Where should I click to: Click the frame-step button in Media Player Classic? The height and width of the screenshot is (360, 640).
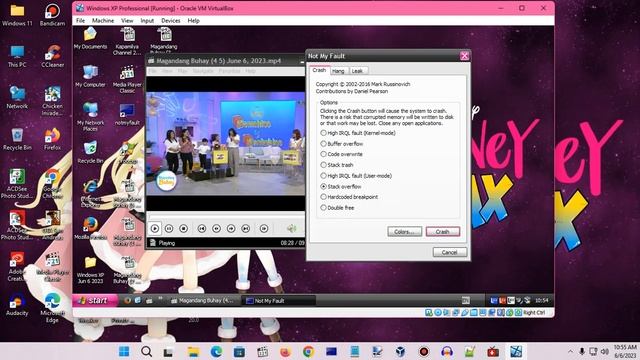point(264,229)
